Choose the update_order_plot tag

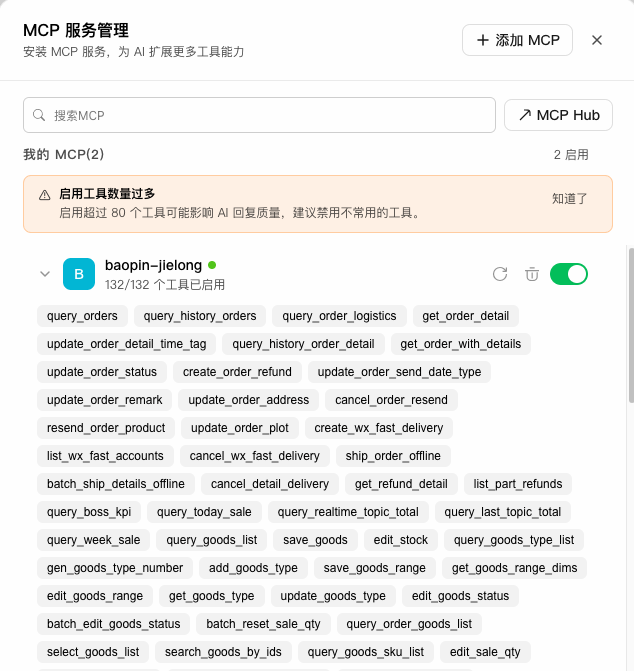point(240,428)
